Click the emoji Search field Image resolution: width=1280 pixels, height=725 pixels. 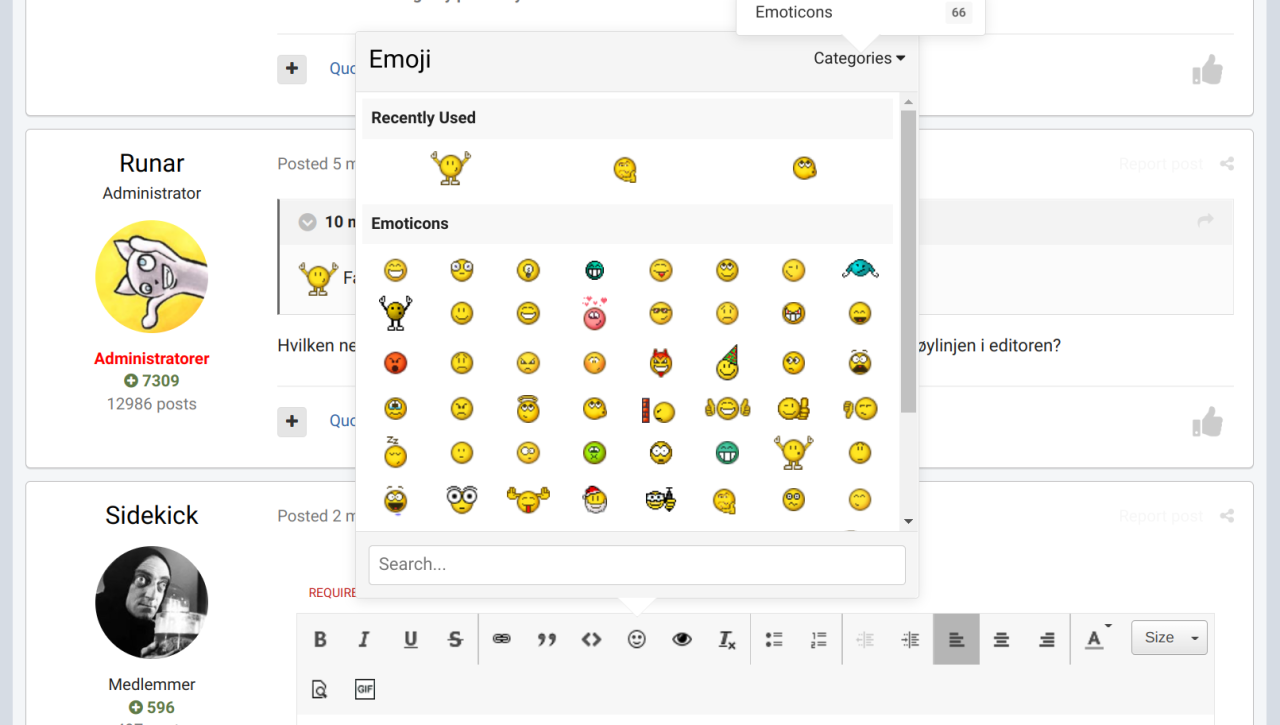point(637,564)
